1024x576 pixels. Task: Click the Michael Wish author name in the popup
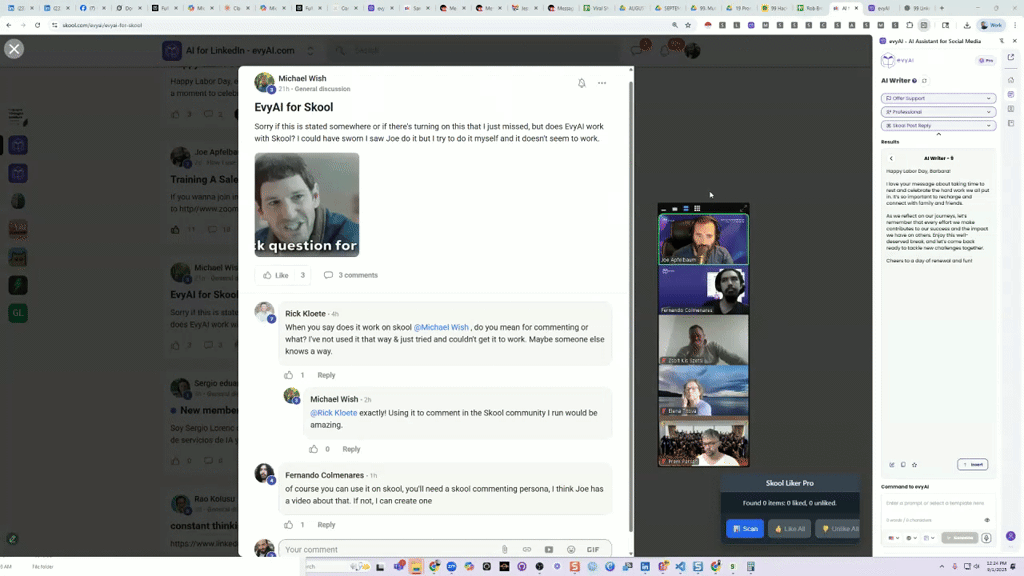click(302, 78)
